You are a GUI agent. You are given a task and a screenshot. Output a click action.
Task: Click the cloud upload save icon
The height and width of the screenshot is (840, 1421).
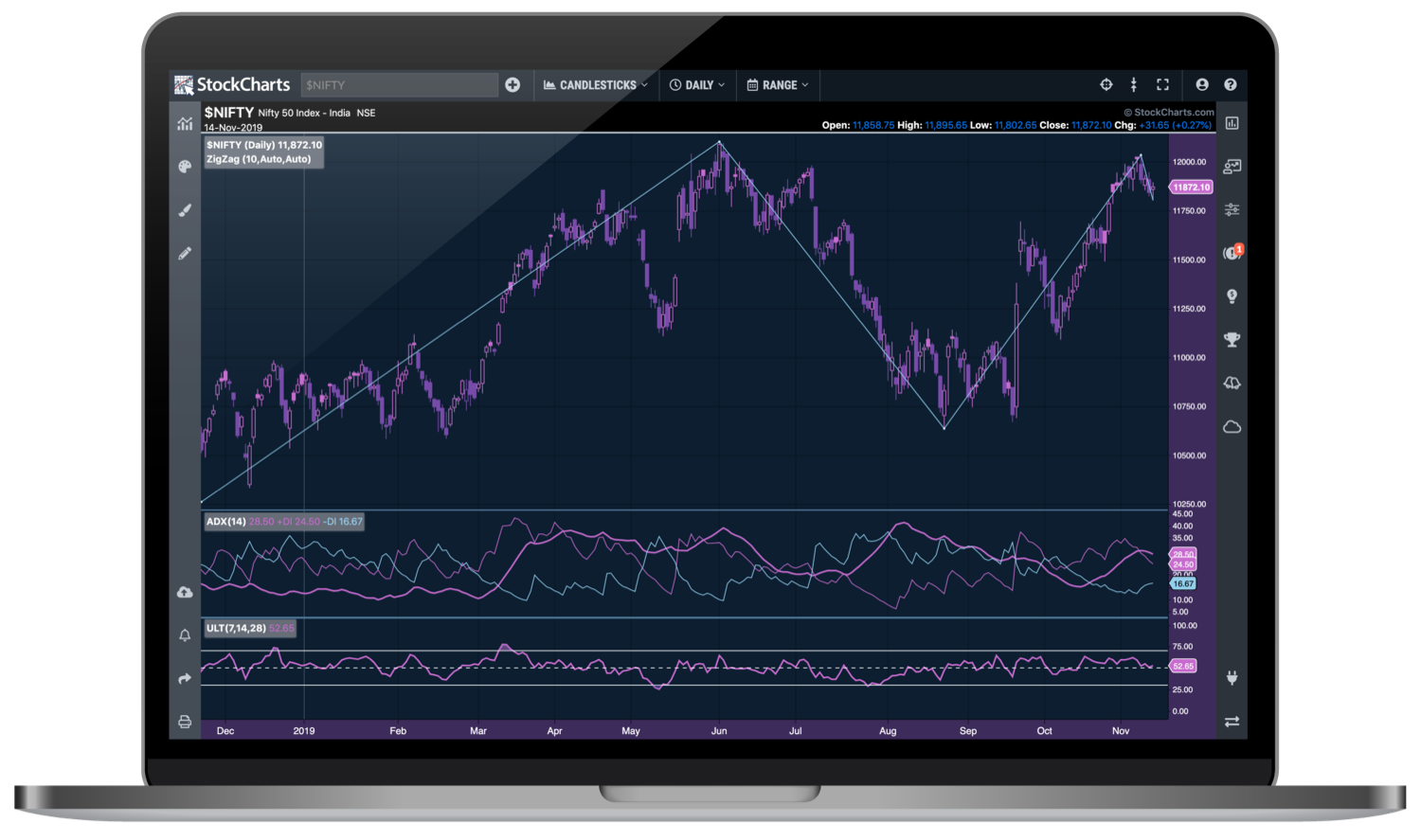click(x=185, y=593)
